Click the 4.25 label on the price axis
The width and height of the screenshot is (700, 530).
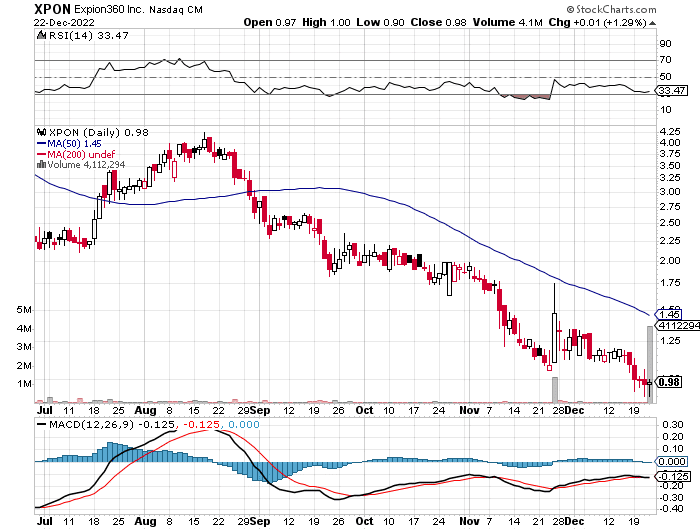670,131
